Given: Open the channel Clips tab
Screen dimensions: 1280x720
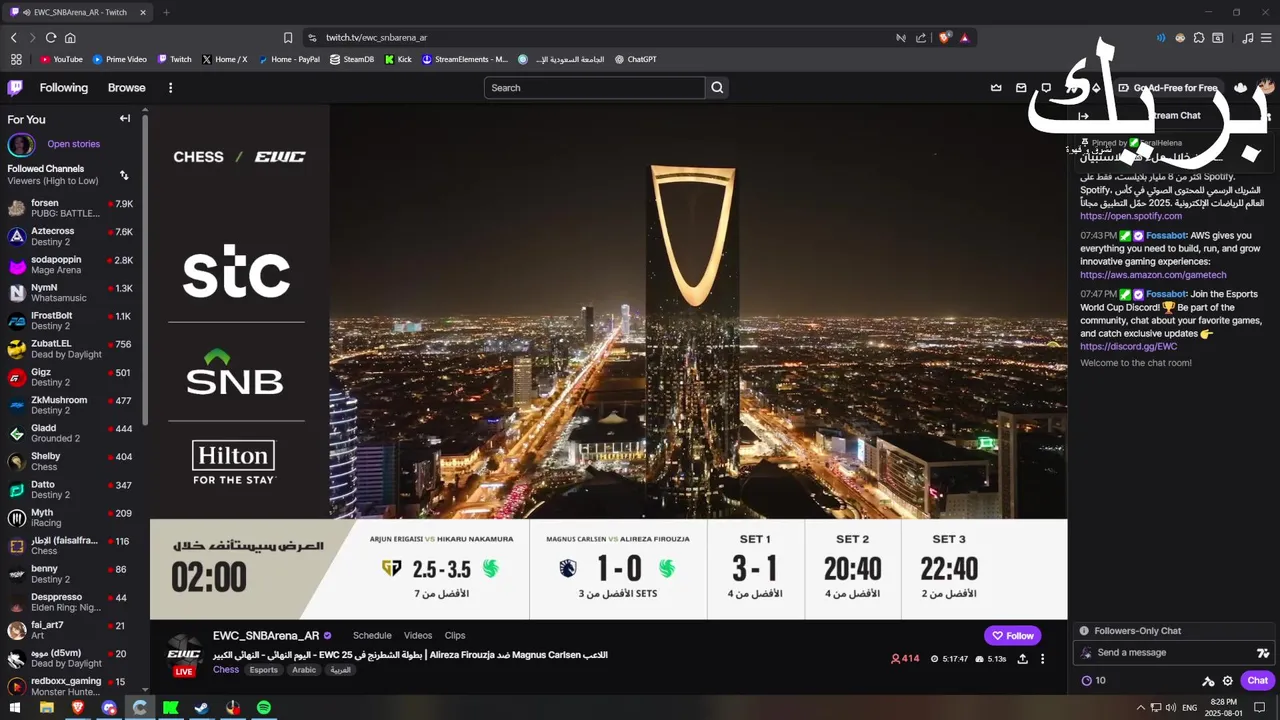Looking at the screenshot, I should pyautogui.click(x=455, y=636).
